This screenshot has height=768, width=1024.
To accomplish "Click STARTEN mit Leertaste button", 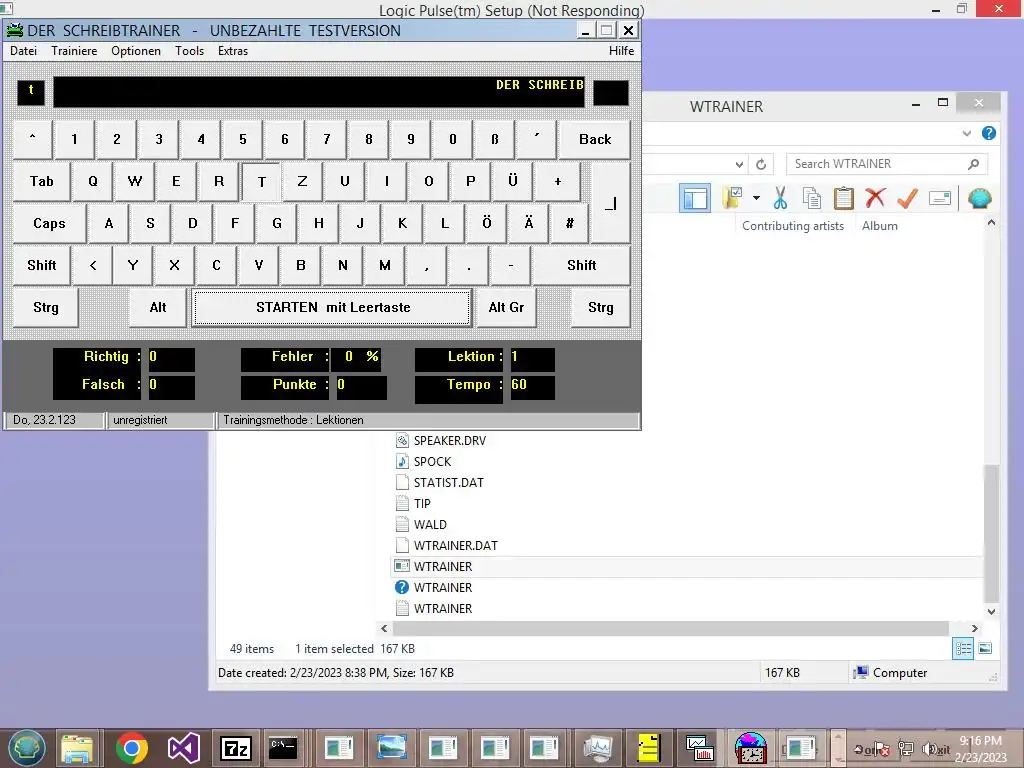I will pos(332,308).
